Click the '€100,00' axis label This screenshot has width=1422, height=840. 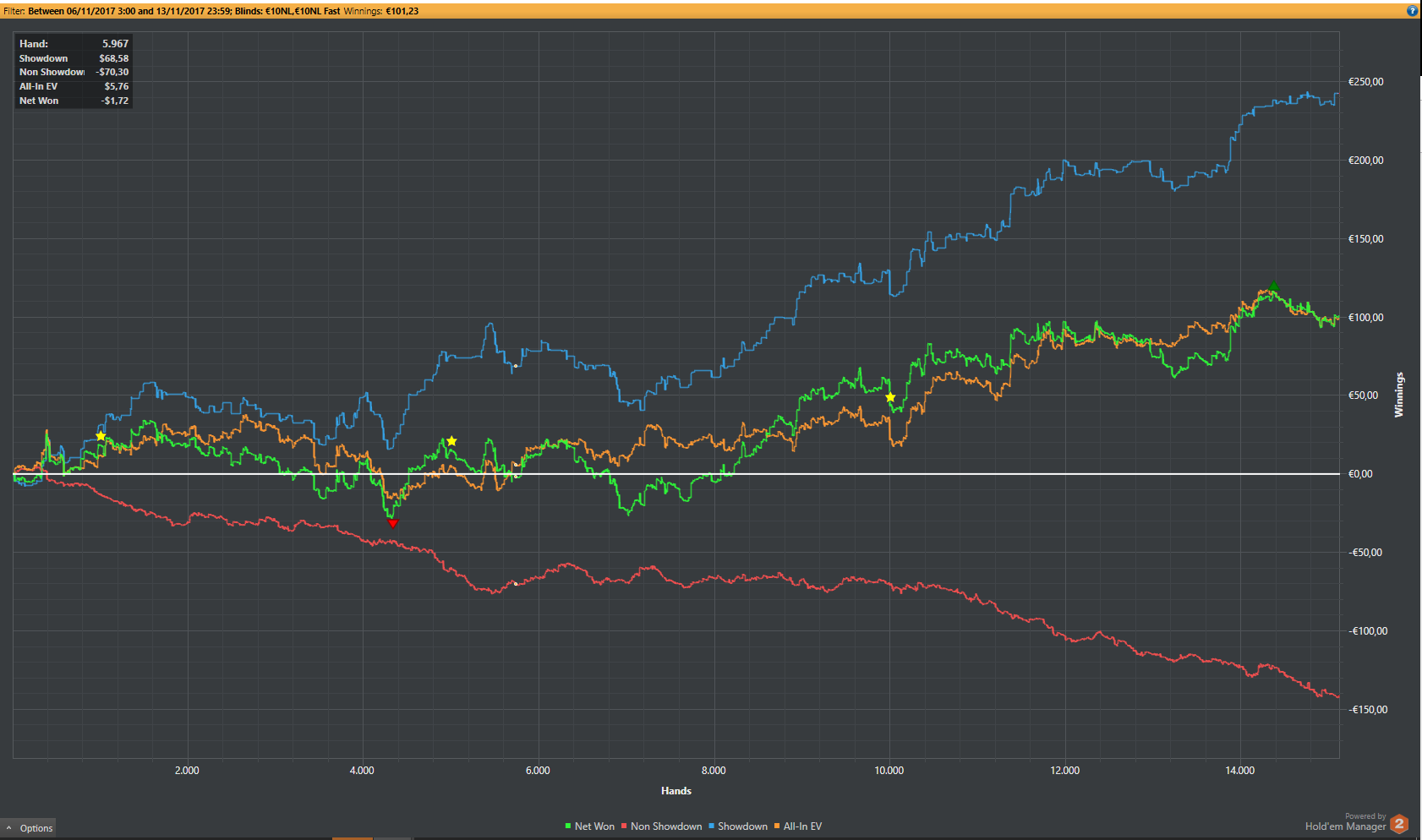[1366, 318]
